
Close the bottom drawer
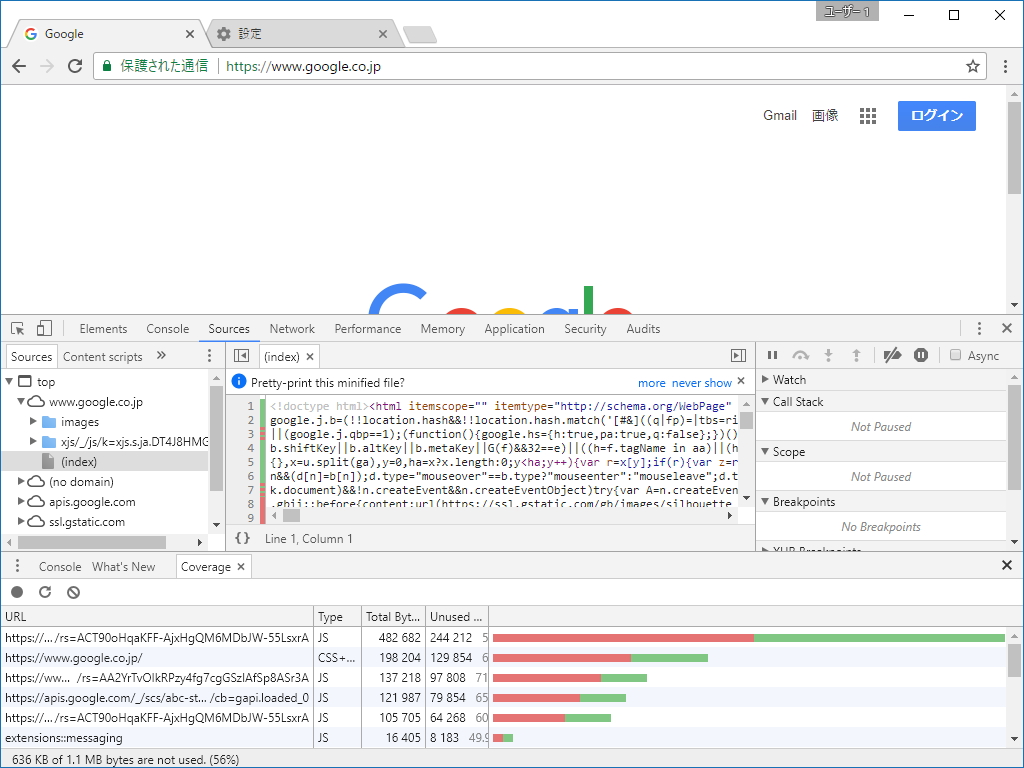[1006, 566]
